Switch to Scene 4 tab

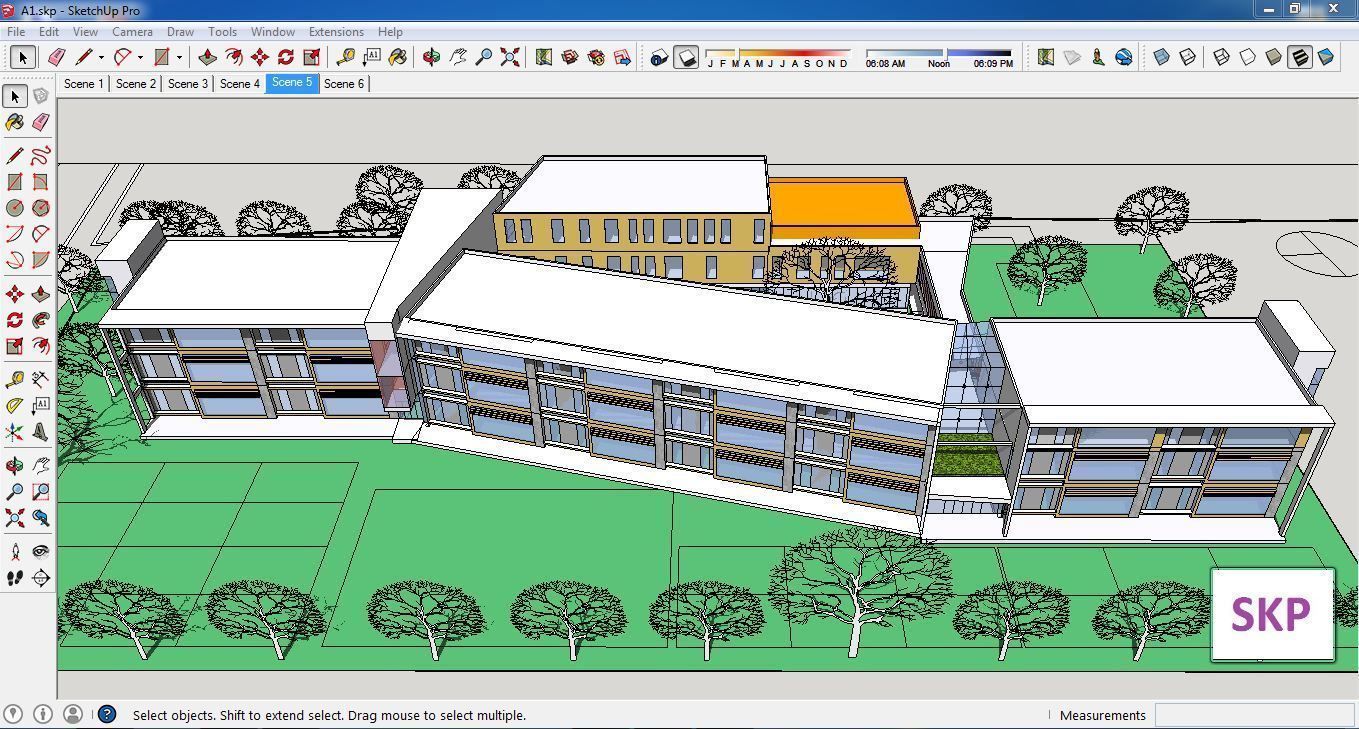240,84
